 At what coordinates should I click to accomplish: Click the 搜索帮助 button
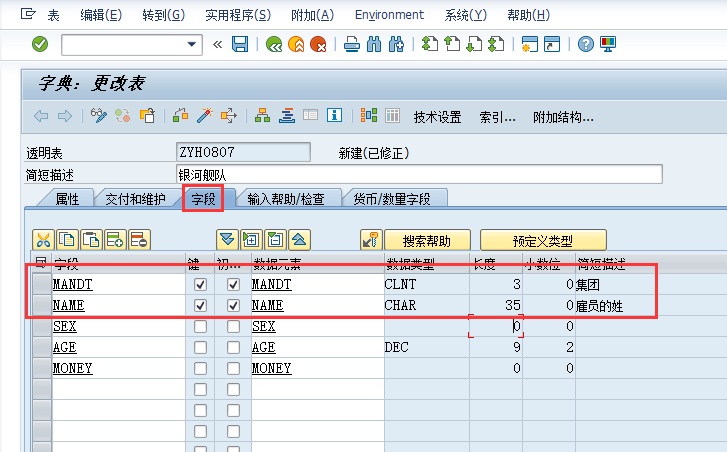pos(427,241)
